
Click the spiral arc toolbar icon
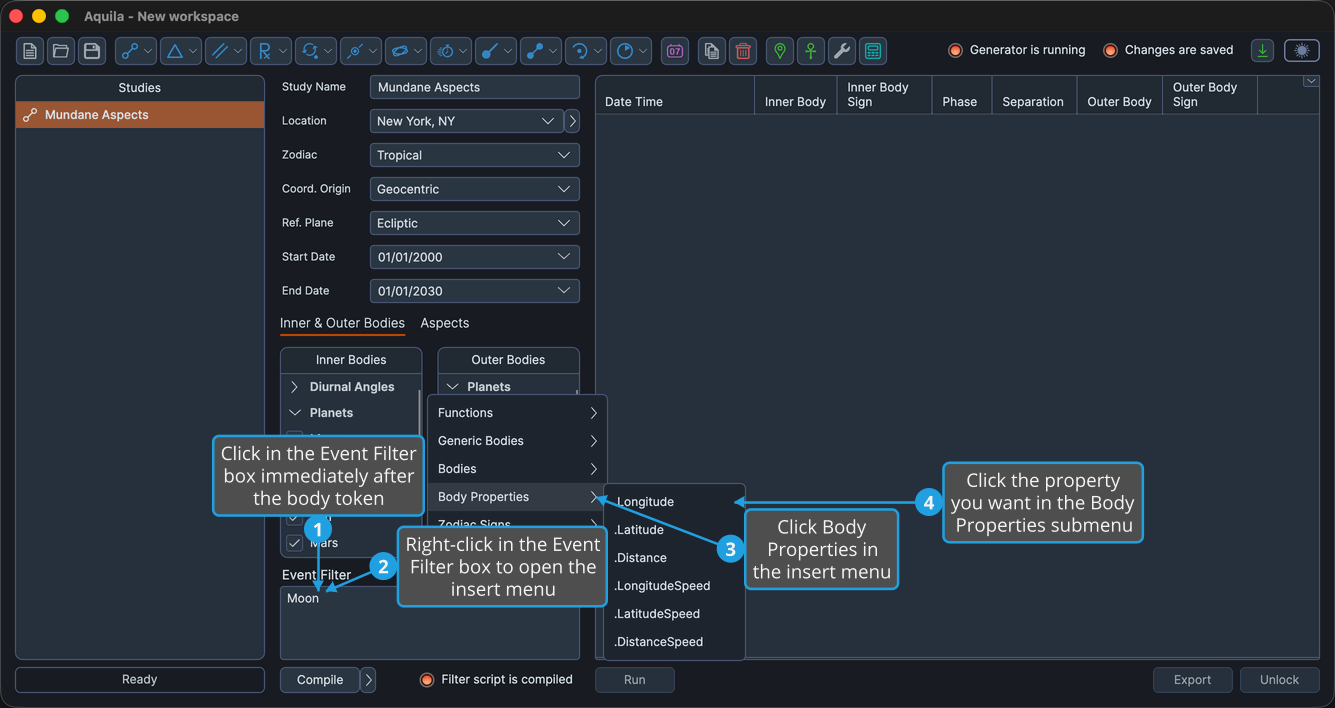tap(586, 51)
